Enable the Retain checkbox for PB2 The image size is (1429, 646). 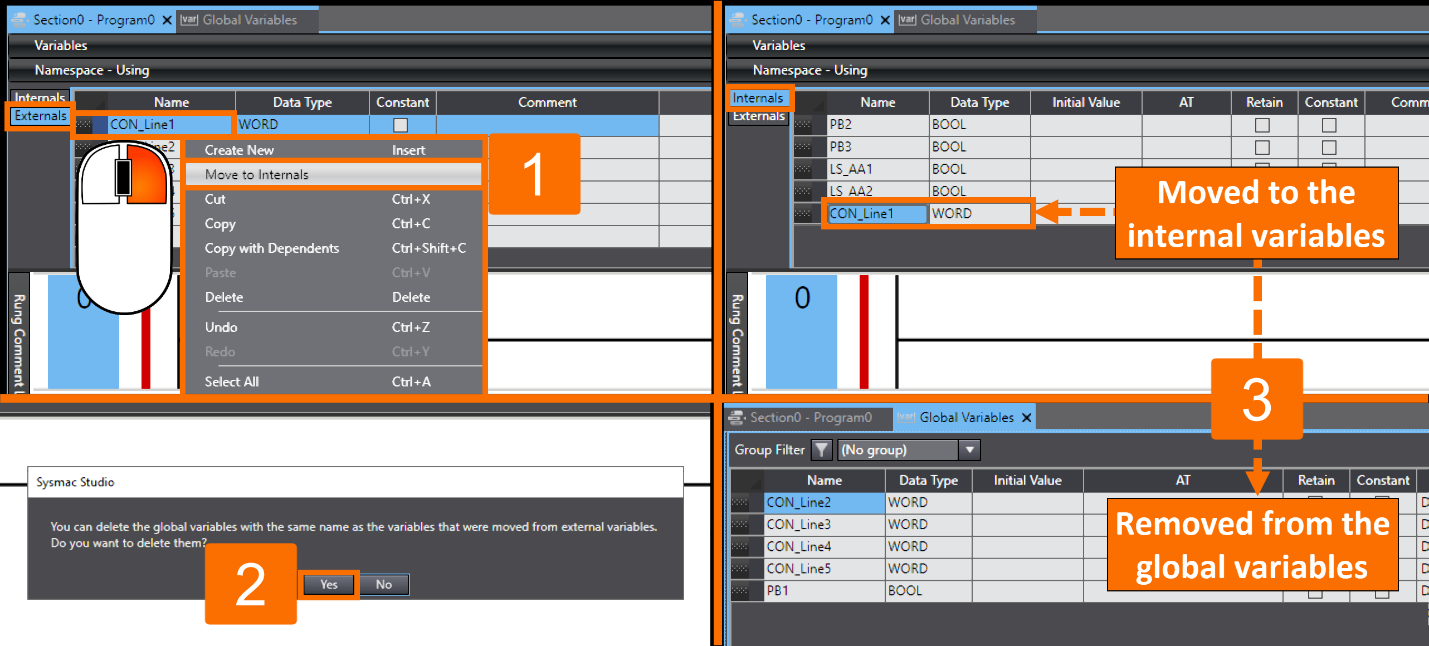click(1263, 124)
